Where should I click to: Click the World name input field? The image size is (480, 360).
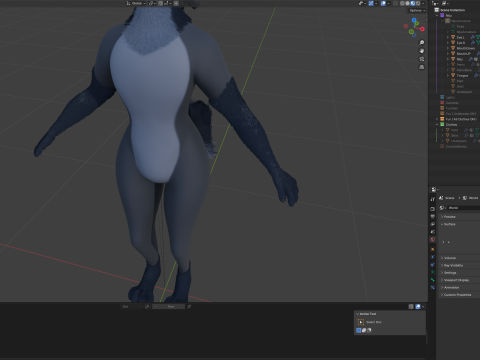(464, 208)
